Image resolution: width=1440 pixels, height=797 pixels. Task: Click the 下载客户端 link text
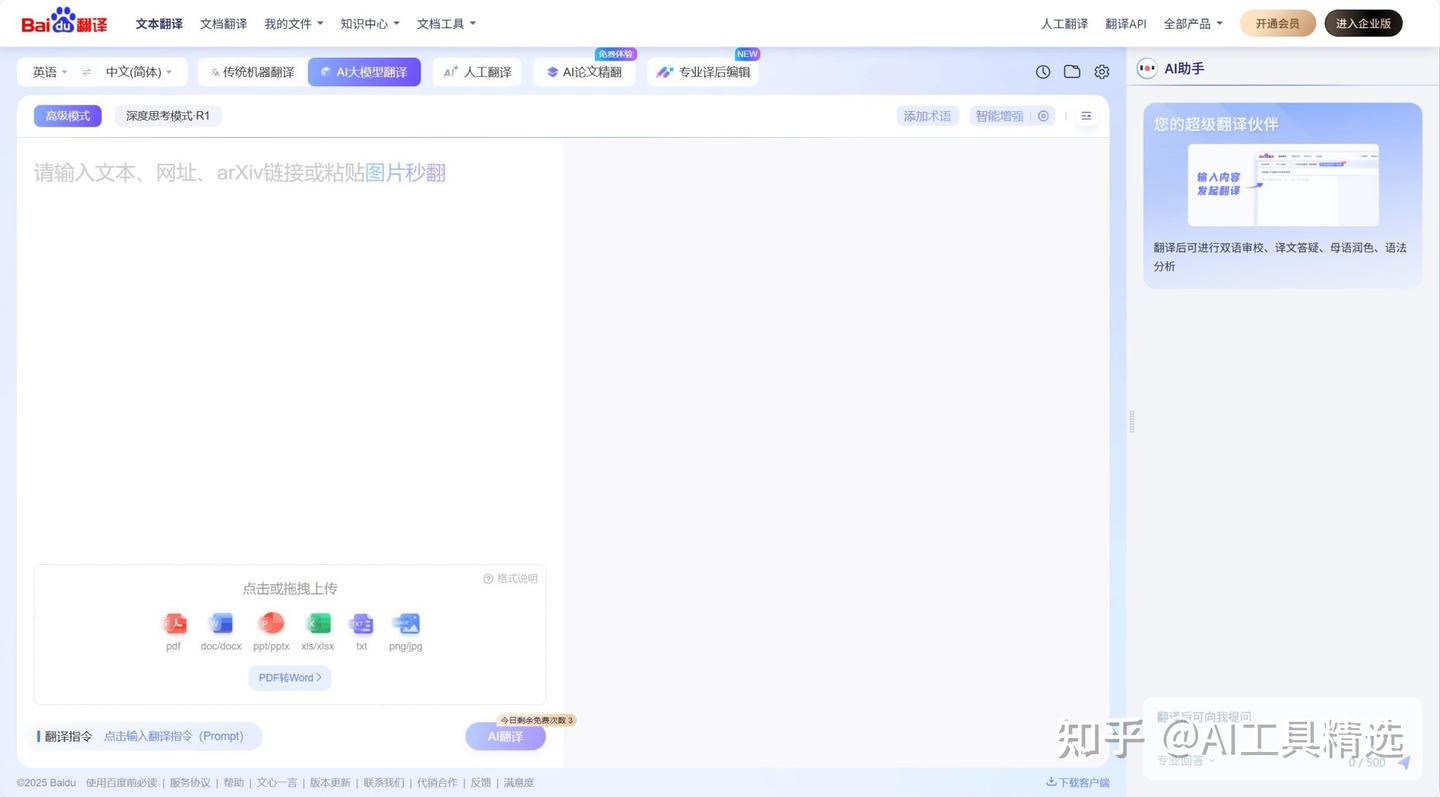click(1084, 783)
